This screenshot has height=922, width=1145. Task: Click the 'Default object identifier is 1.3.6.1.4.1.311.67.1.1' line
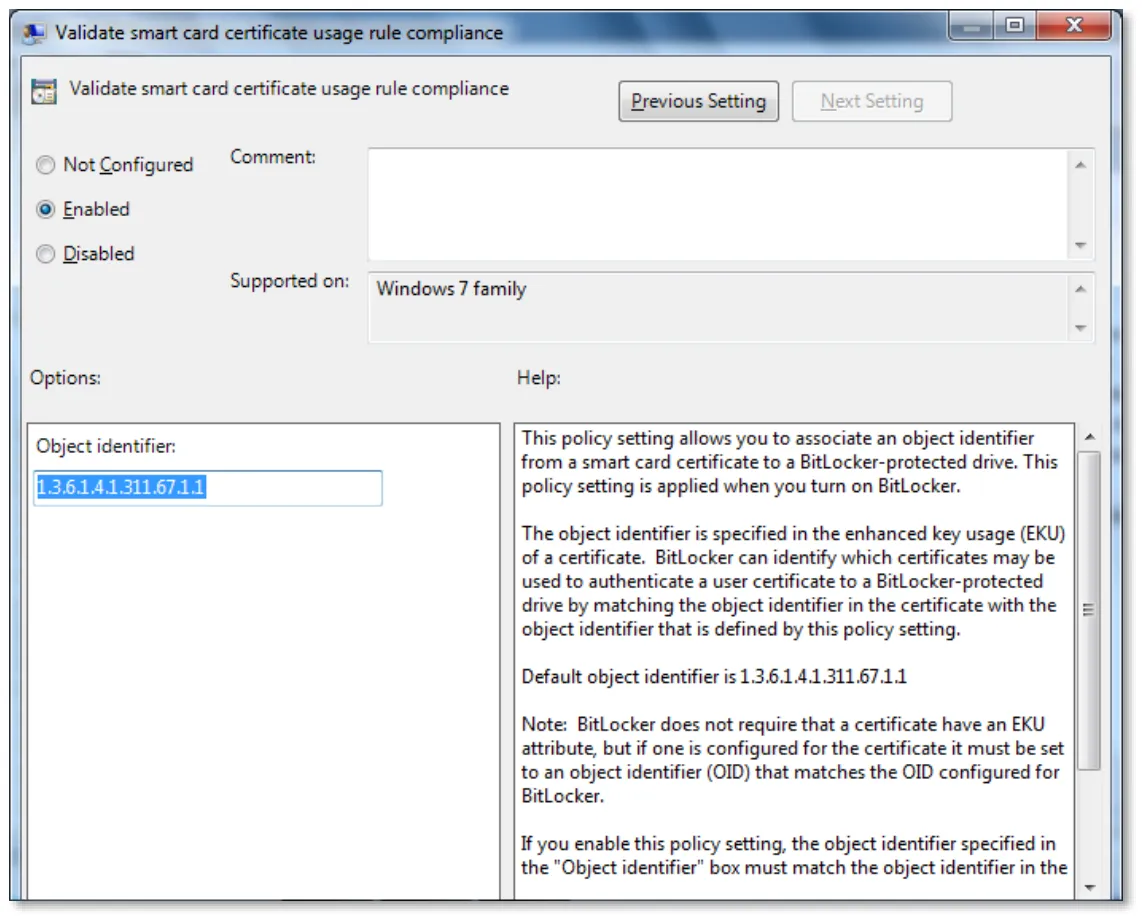pyautogui.click(x=714, y=677)
